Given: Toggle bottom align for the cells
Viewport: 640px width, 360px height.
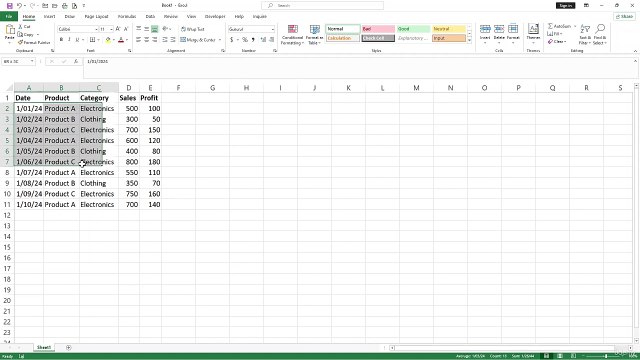Looking at the screenshot, I should 155,29.
